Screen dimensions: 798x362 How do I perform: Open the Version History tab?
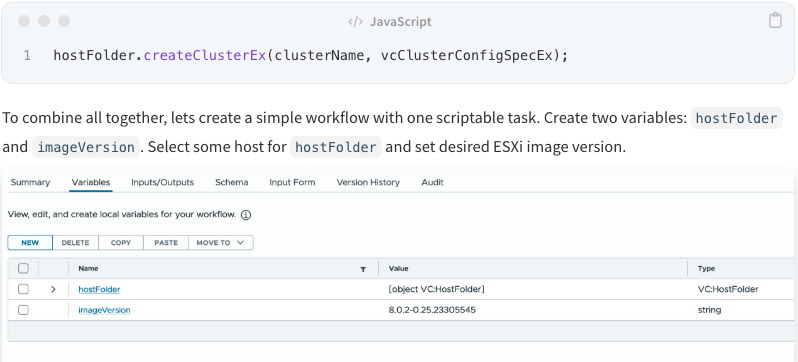point(368,182)
